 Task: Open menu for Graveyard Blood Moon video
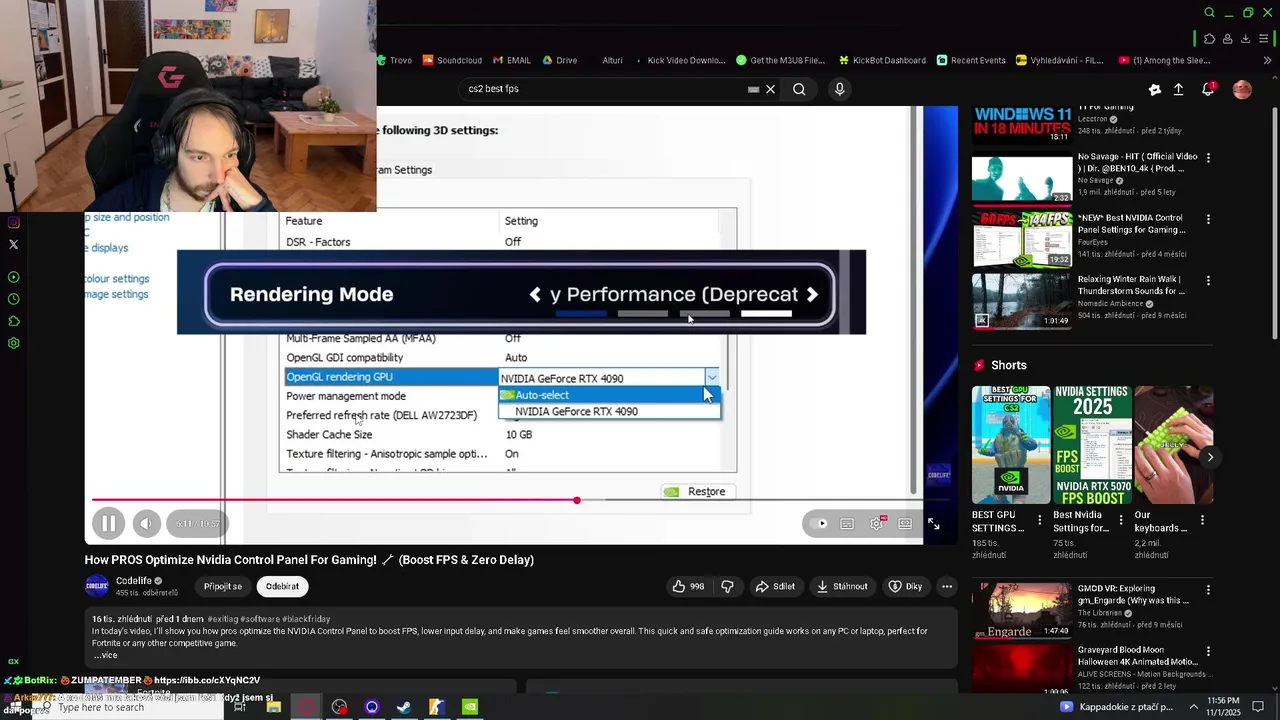point(1208,651)
